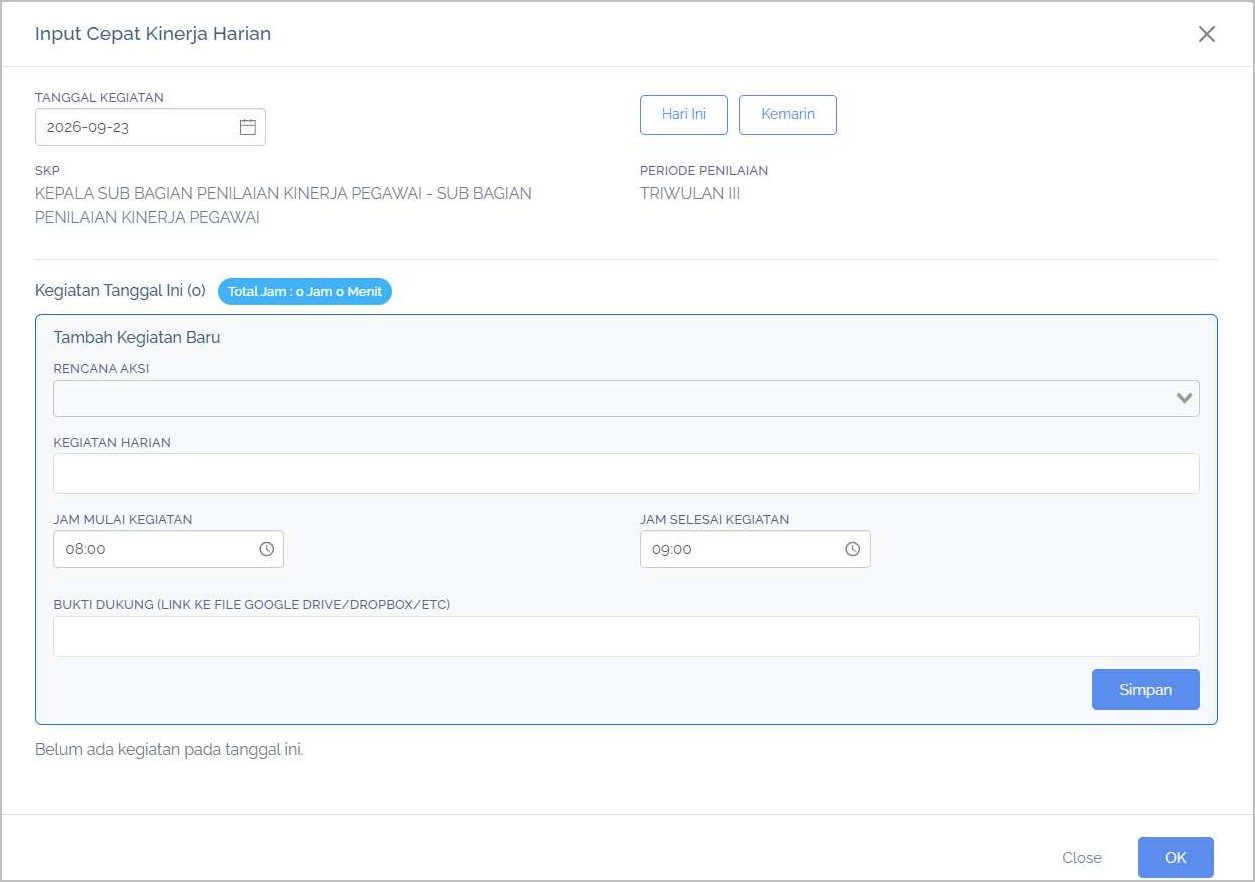This screenshot has height=882, width=1255.
Task: Click the clock icon in Jam Mulai Kegiatan
Action: pyautogui.click(x=267, y=549)
